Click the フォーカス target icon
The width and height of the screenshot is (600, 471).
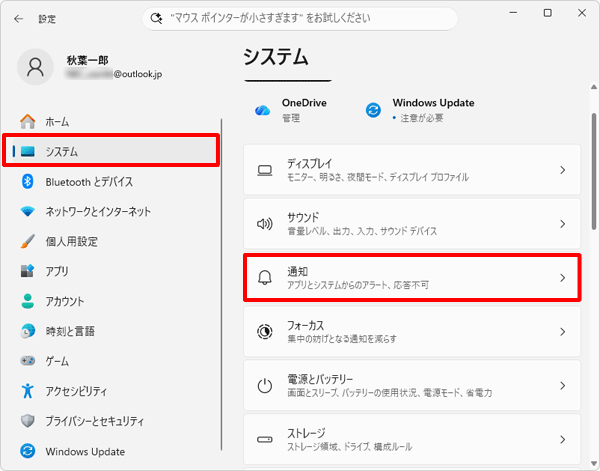(x=265, y=332)
